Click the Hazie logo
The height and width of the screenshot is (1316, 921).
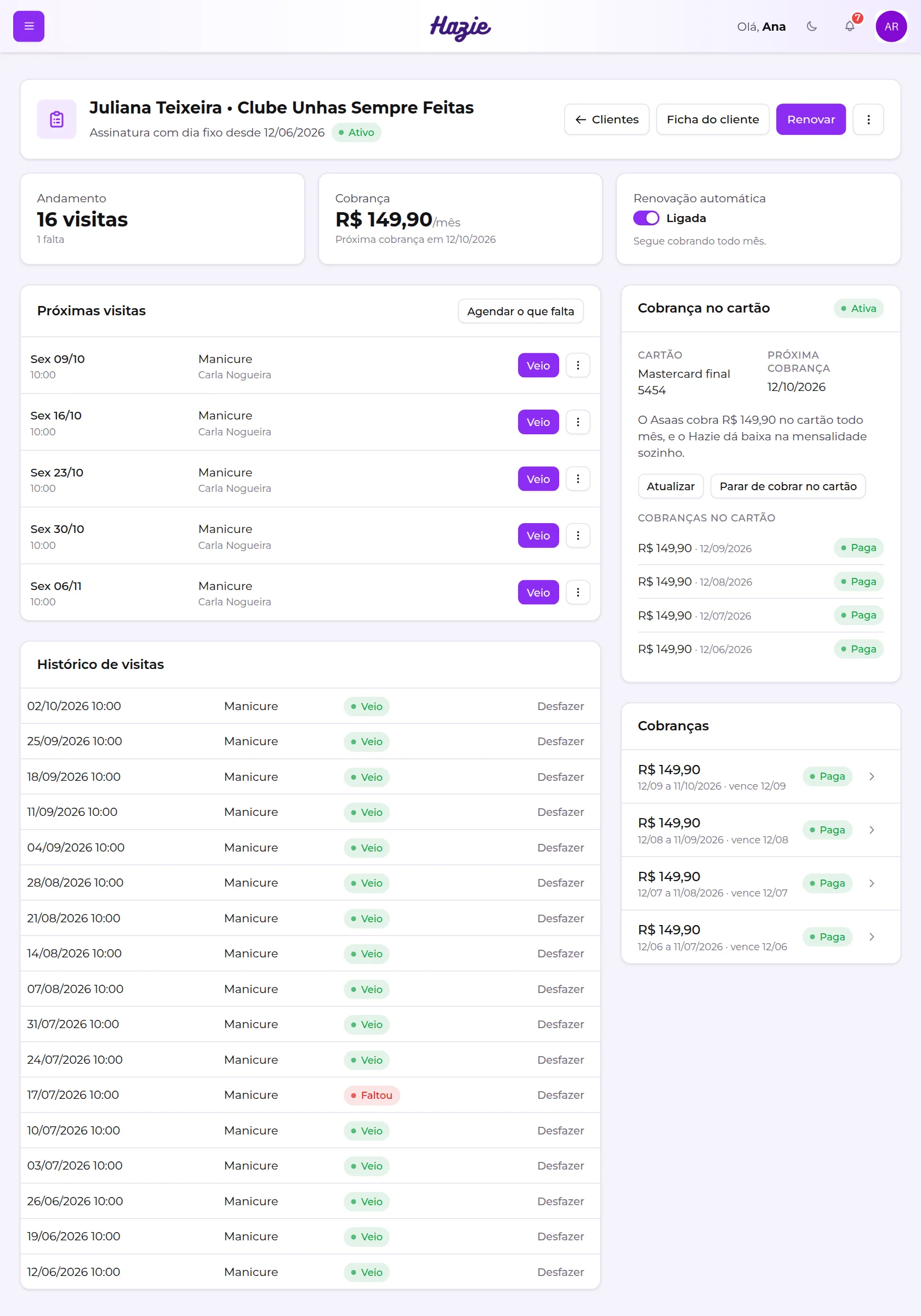[x=460, y=27]
